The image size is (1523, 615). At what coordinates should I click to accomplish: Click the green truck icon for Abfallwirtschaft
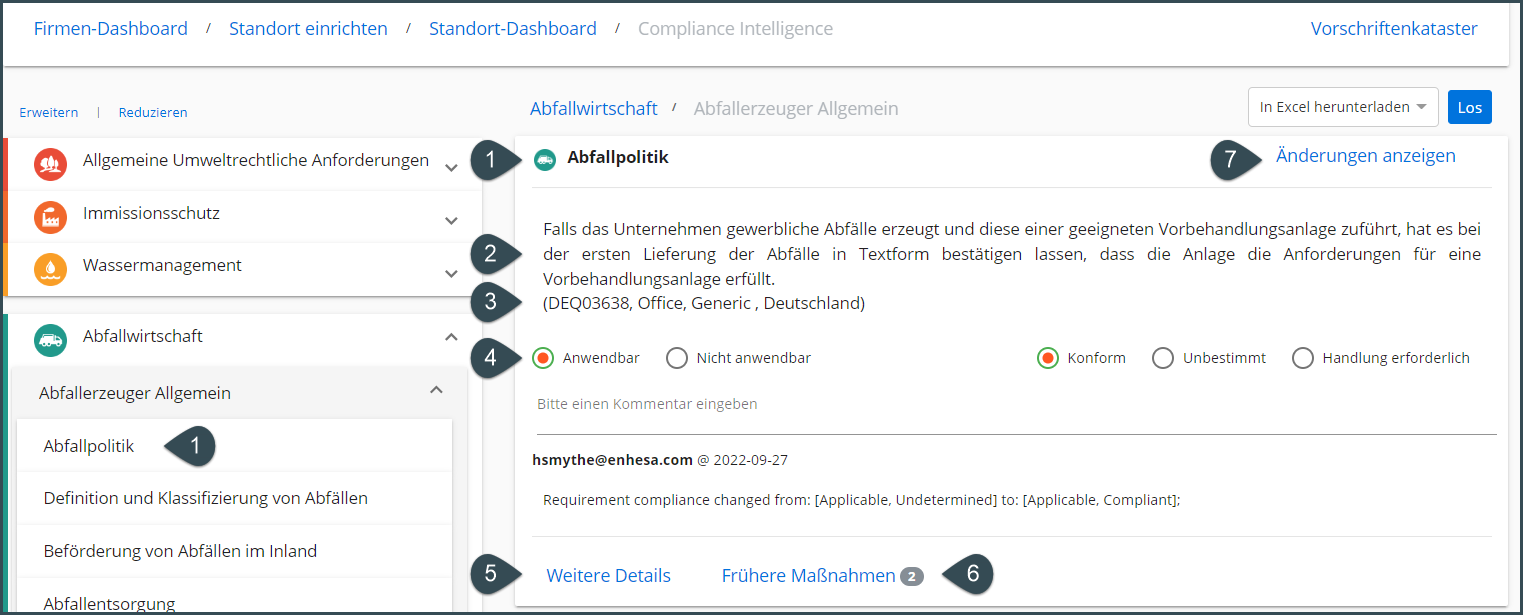[50, 340]
